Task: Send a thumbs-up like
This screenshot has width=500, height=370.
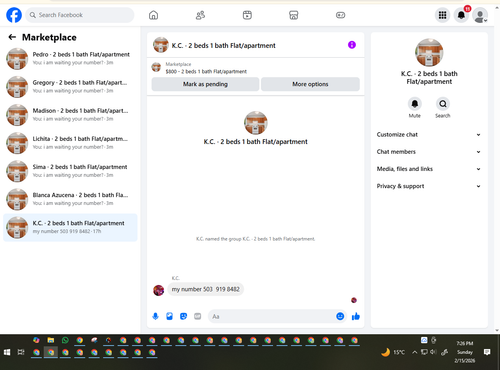Action: pos(356,316)
